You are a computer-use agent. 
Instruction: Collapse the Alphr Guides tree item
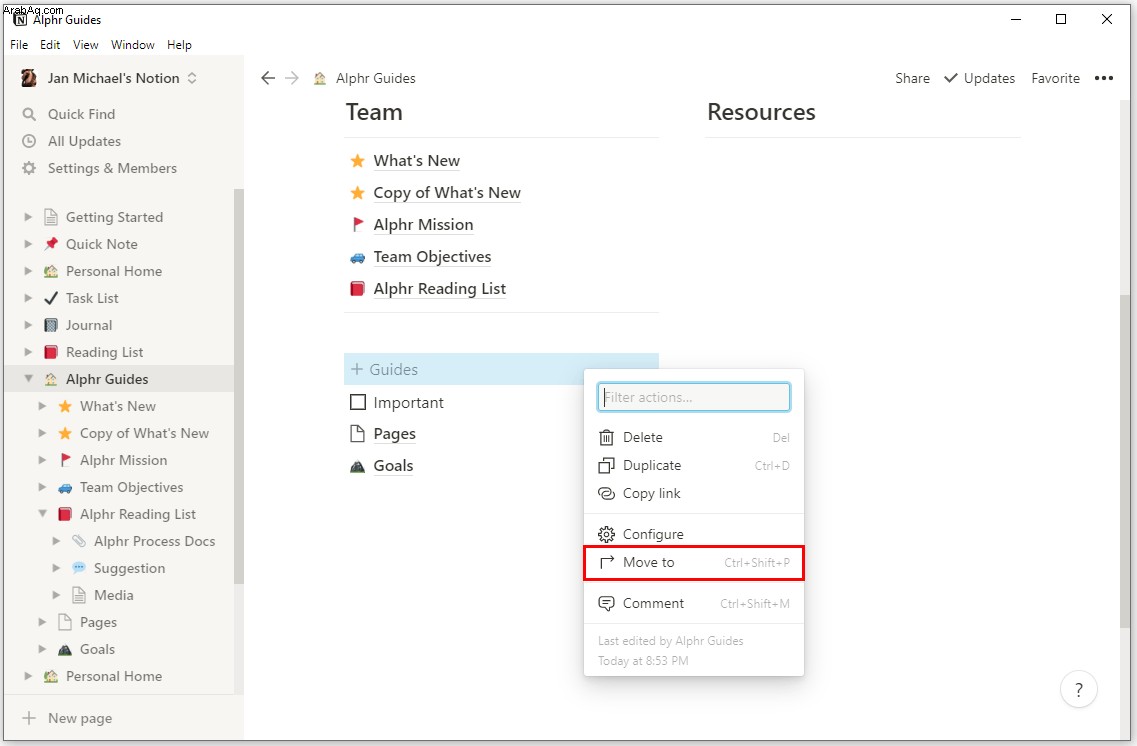pos(28,378)
